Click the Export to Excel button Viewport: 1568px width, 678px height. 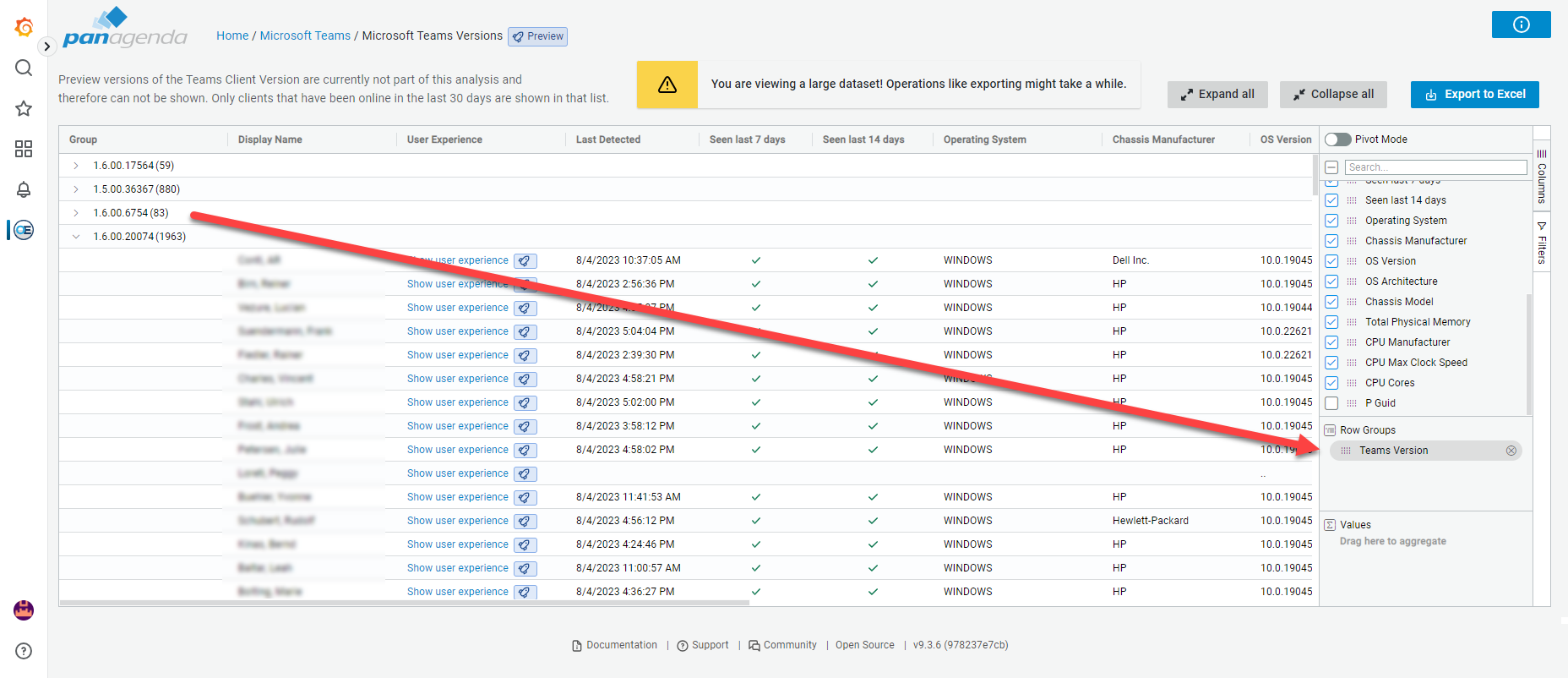click(x=1474, y=94)
